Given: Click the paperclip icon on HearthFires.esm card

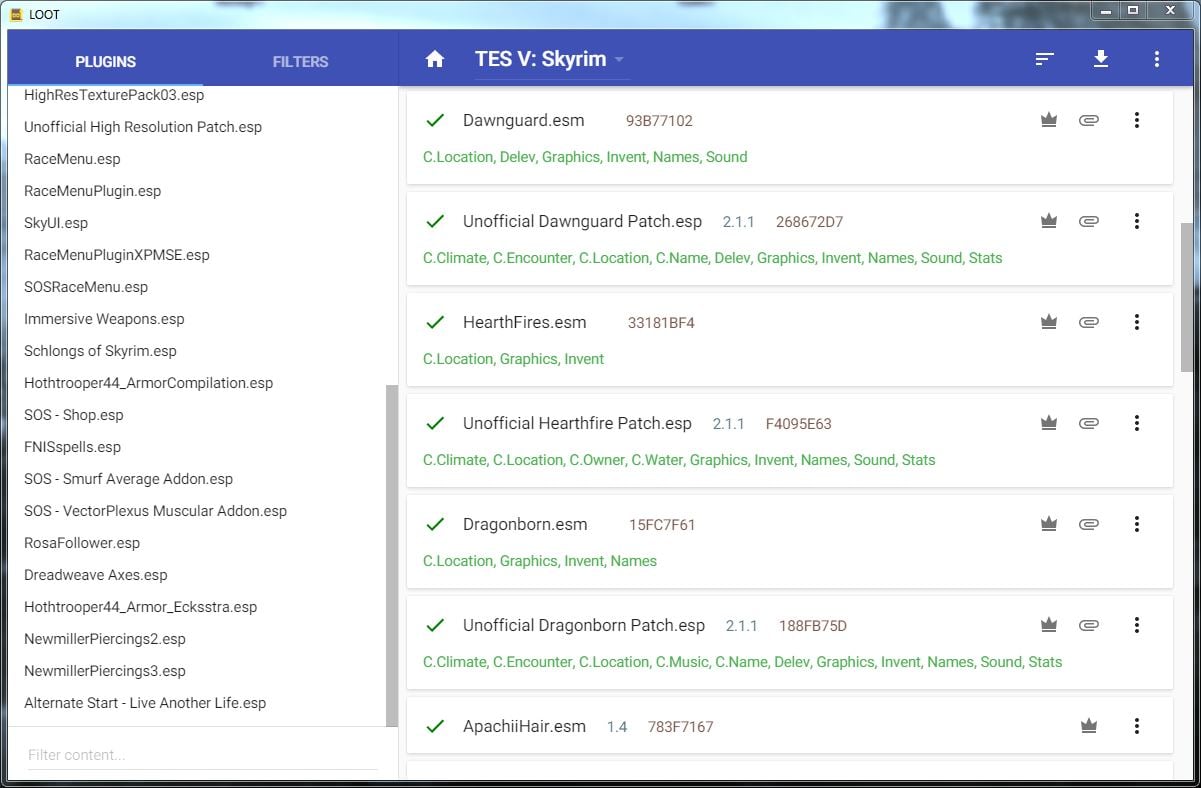Looking at the screenshot, I should [1089, 322].
